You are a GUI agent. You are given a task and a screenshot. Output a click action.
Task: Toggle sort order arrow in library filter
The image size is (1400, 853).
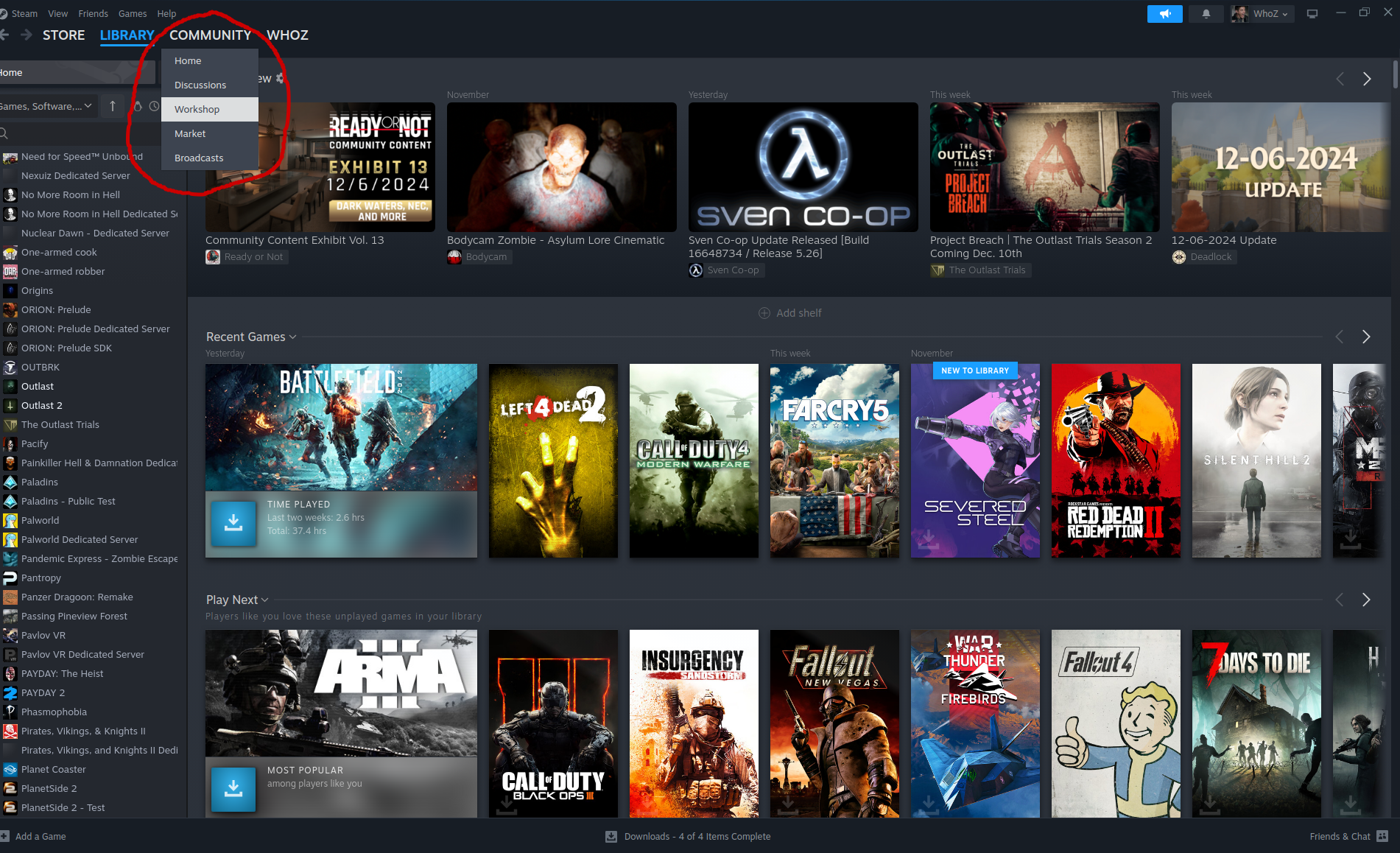click(x=113, y=106)
